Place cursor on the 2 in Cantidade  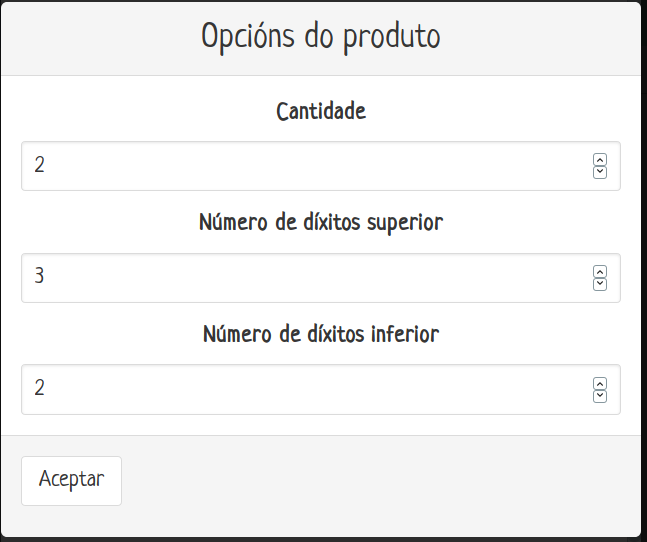coord(39,166)
